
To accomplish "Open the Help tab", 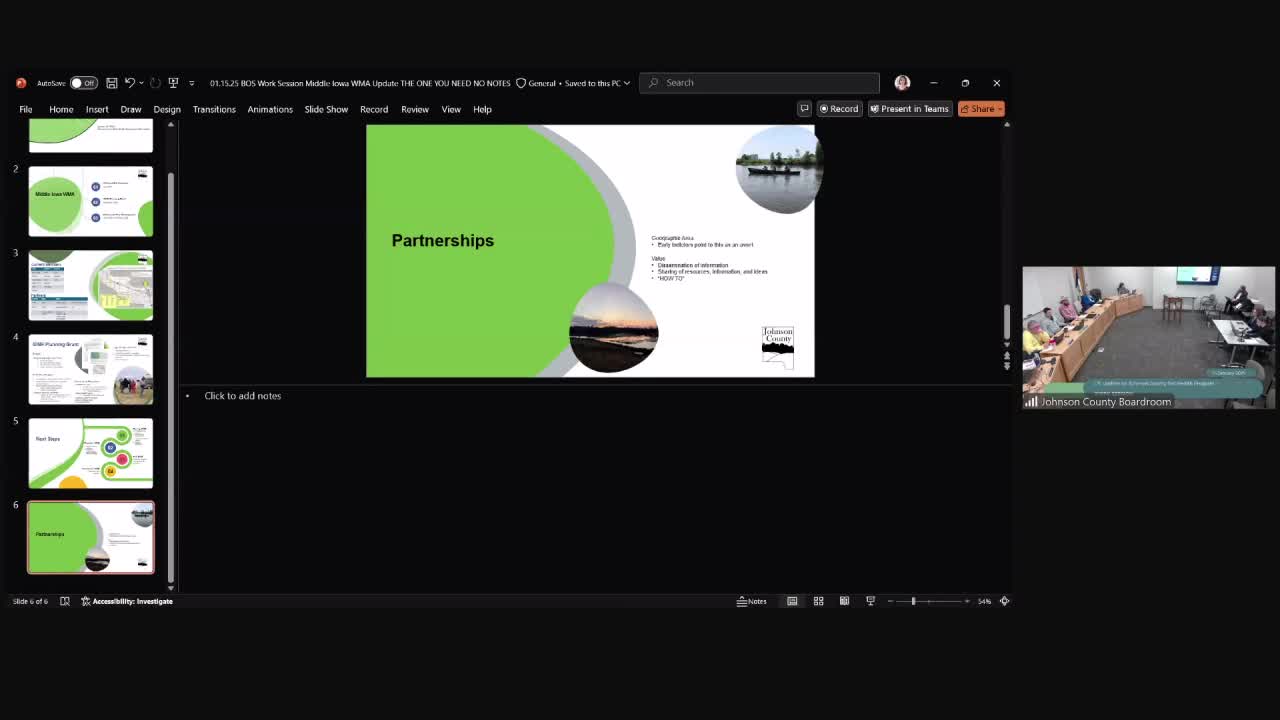I will tap(482, 109).
